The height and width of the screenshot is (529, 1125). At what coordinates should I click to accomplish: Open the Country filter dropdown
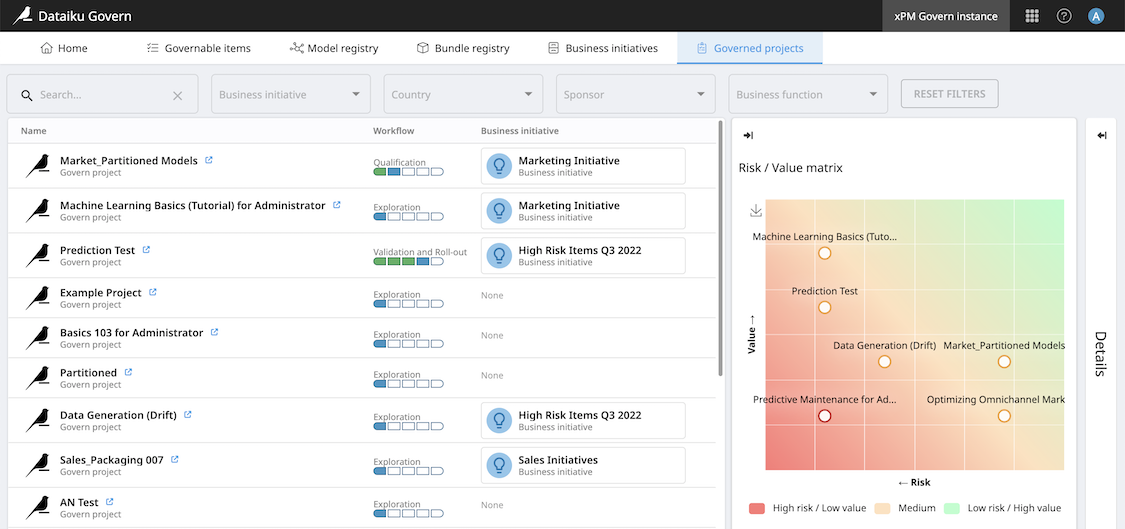(x=463, y=94)
